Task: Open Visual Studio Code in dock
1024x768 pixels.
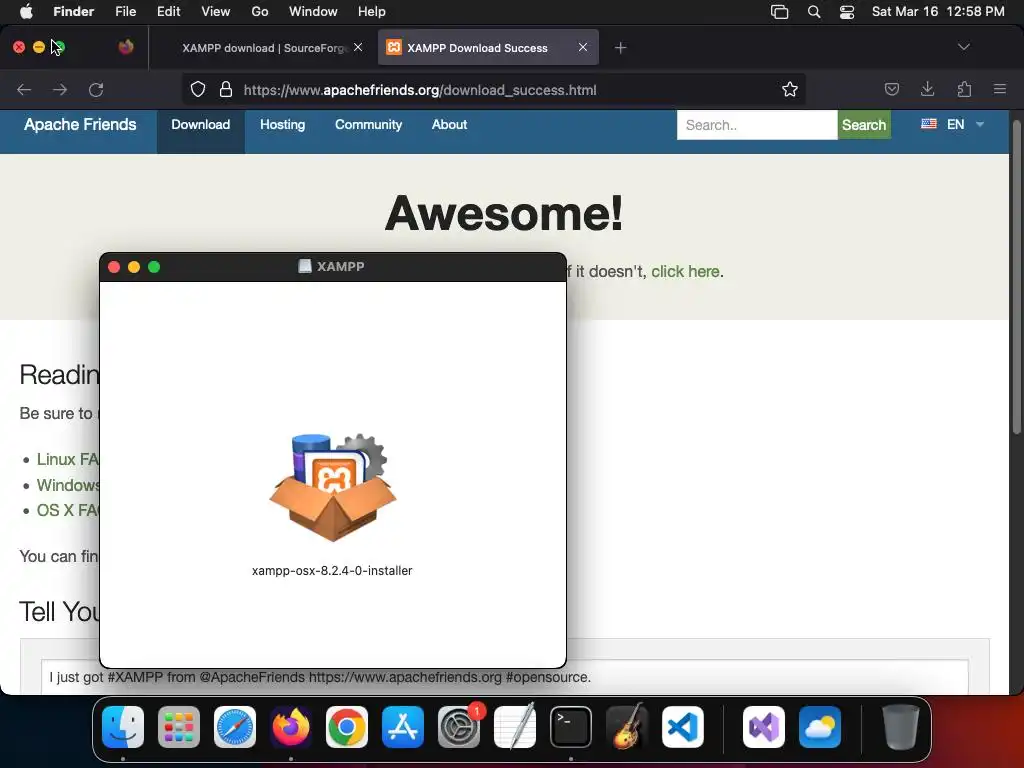Action: tap(683, 727)
